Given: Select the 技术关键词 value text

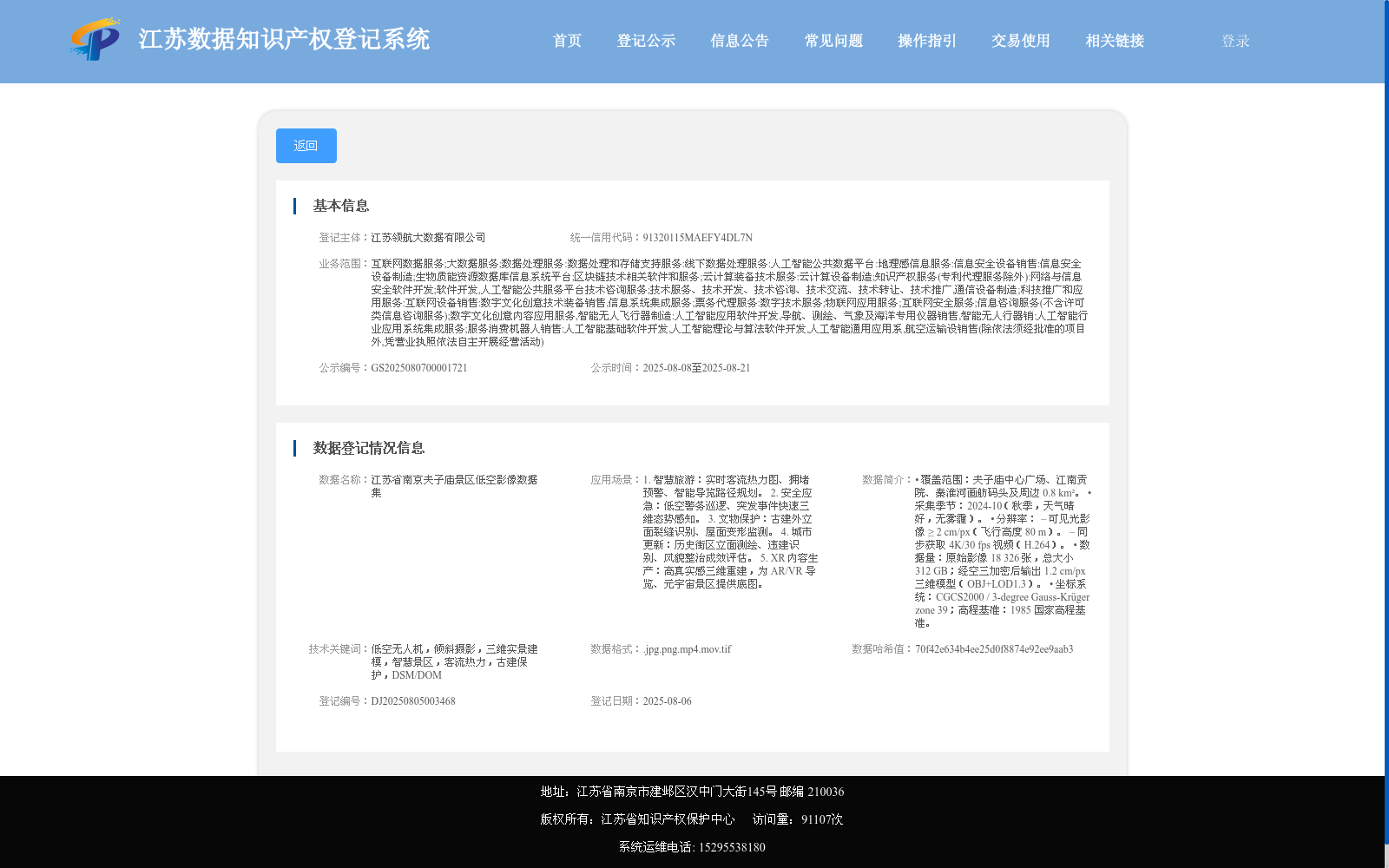Looking at the screenshot, I should click(454, 662).
